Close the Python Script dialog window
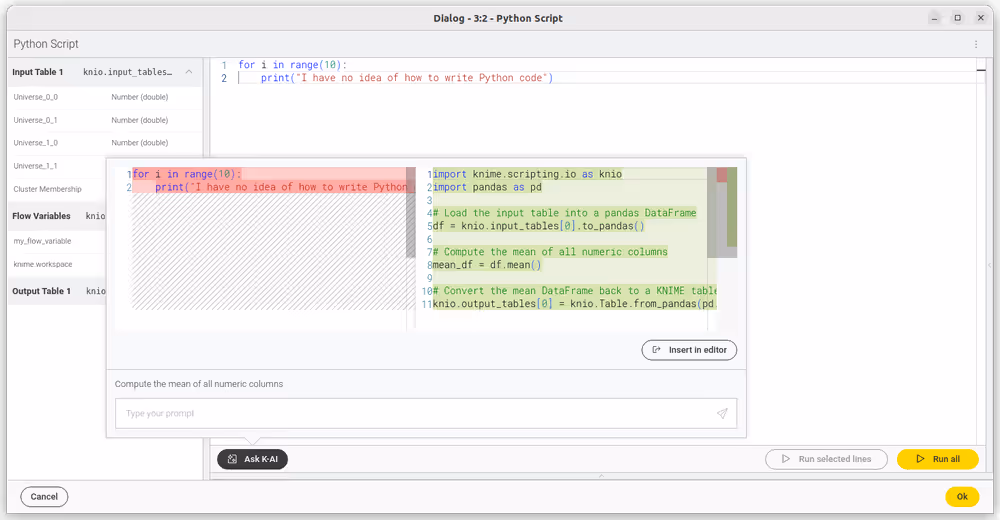1000x520 pixels. (x=980, y=18)
